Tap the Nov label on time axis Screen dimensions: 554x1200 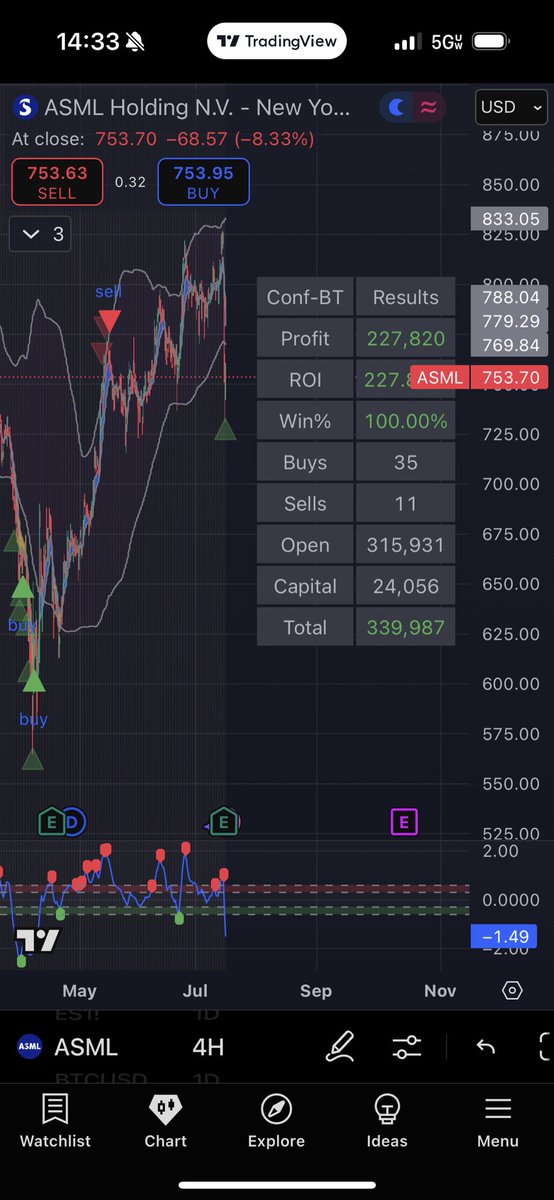tap(440, 990)
